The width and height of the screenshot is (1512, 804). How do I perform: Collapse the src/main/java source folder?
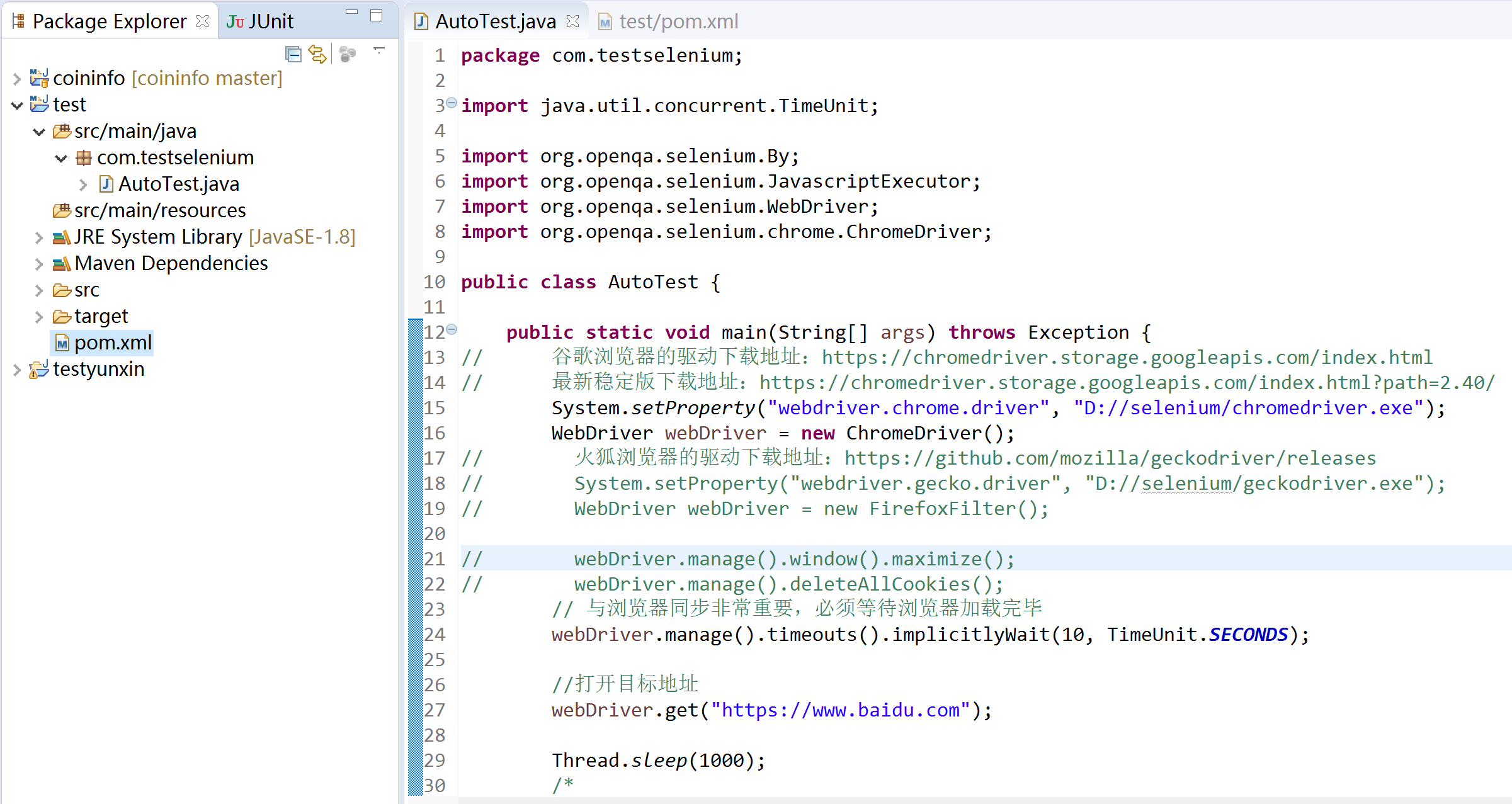point(39,132)
